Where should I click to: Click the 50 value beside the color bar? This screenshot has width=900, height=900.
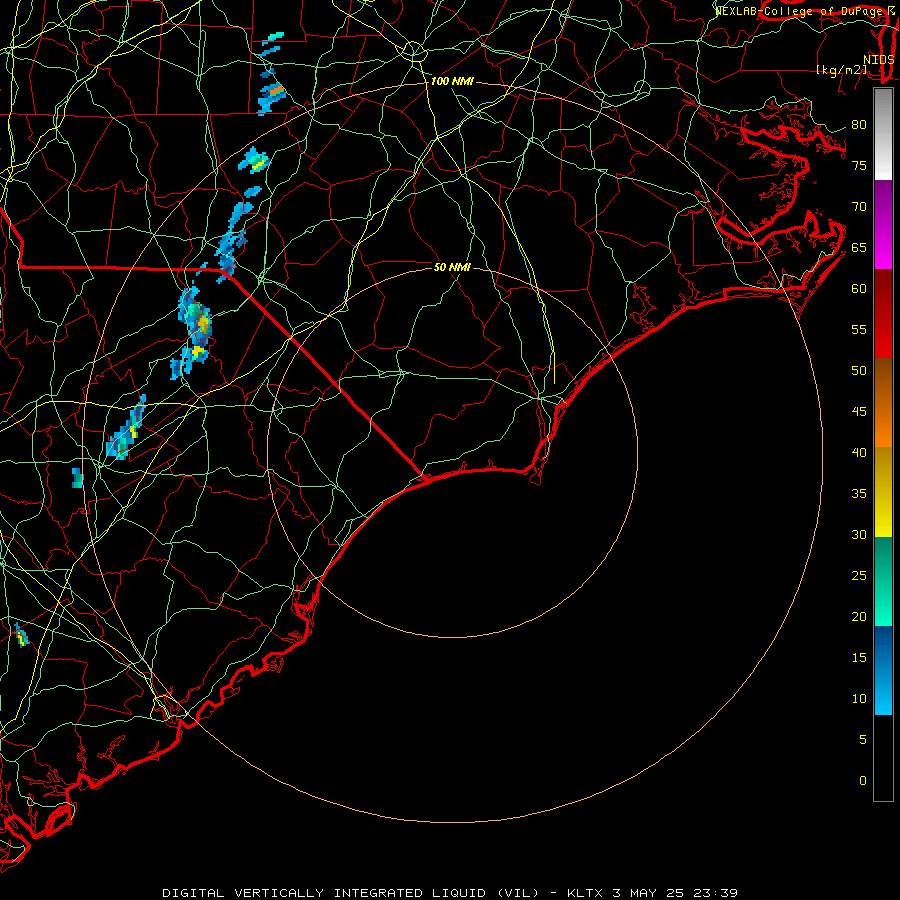point(859,371)
